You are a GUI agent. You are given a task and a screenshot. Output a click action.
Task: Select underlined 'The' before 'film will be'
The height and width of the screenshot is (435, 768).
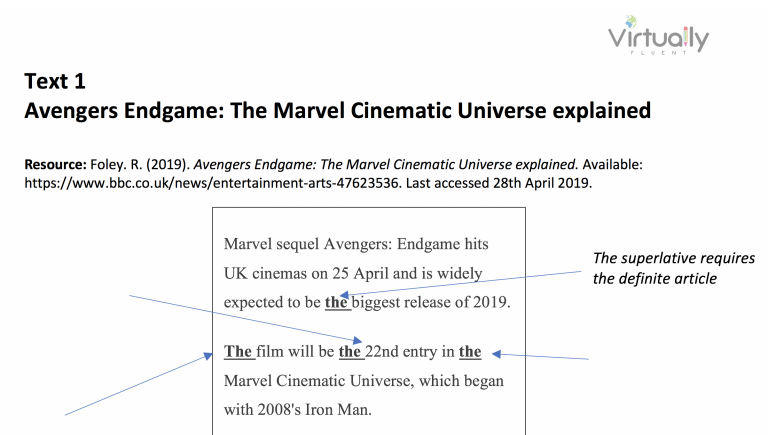tap(238, 351)
